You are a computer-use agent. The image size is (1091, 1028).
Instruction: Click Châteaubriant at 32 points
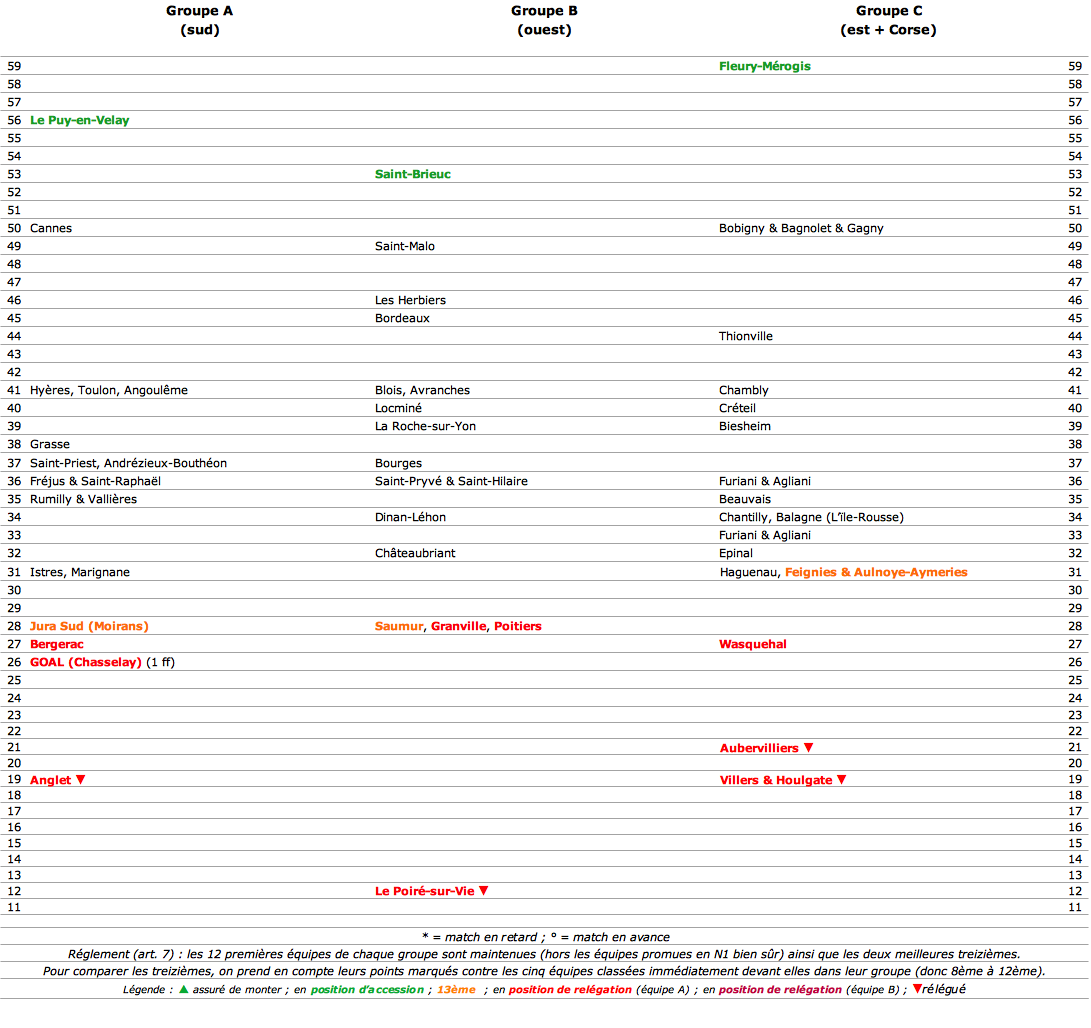[x=415, y=553]
